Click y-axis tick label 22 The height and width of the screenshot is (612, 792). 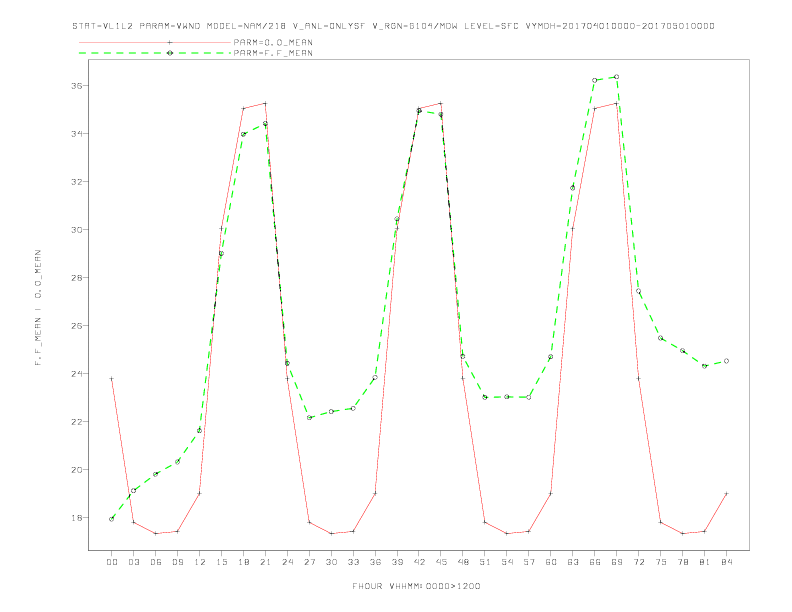pos(76,422)
